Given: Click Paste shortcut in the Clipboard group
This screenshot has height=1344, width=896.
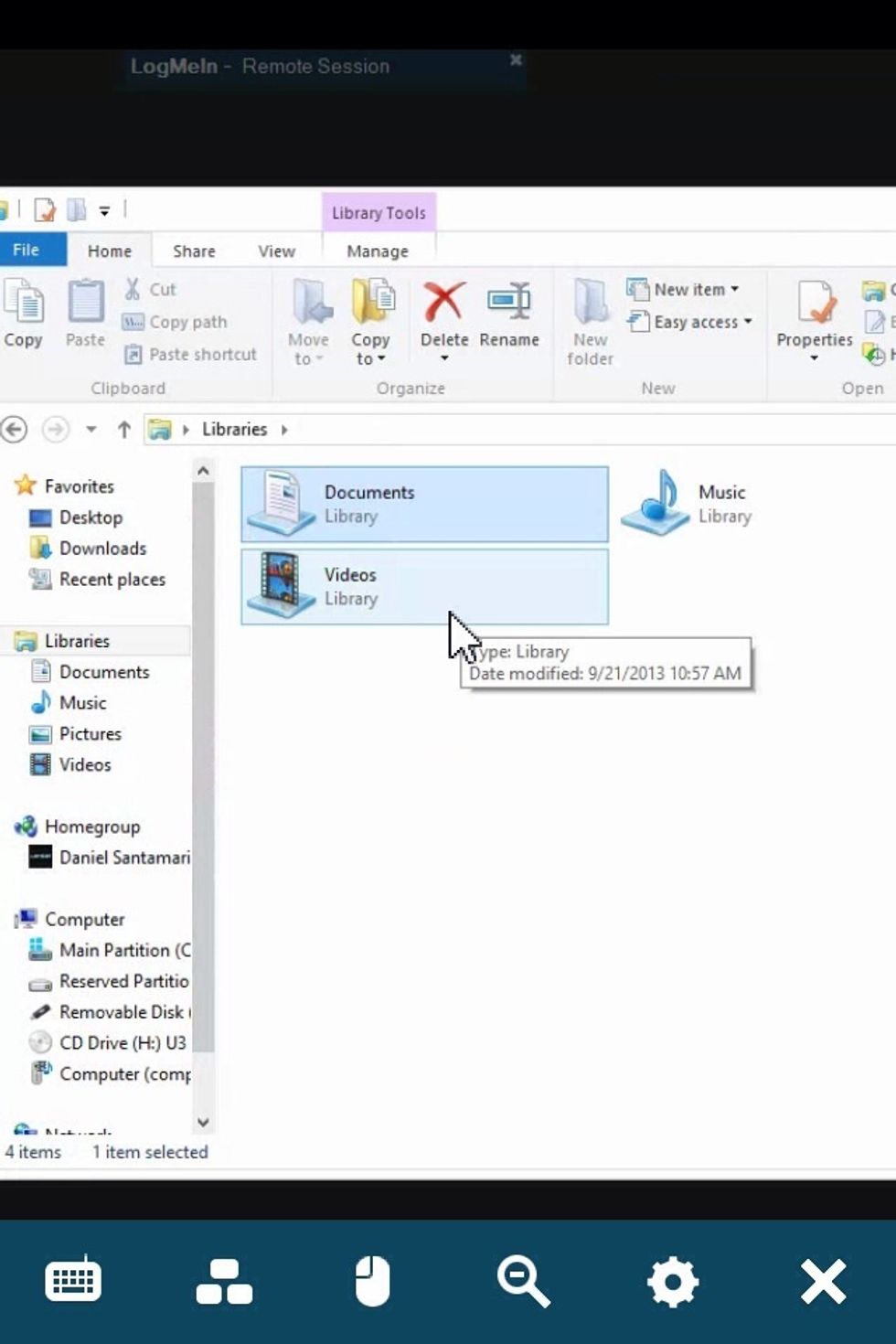Looking at the screenshot, I should 190,355.
